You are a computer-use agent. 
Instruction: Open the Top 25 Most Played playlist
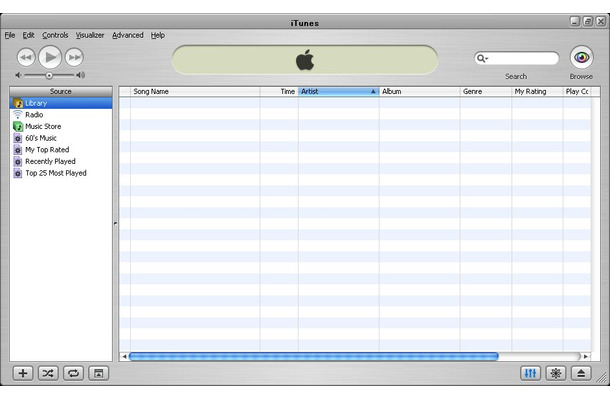(x=61, y=173)
